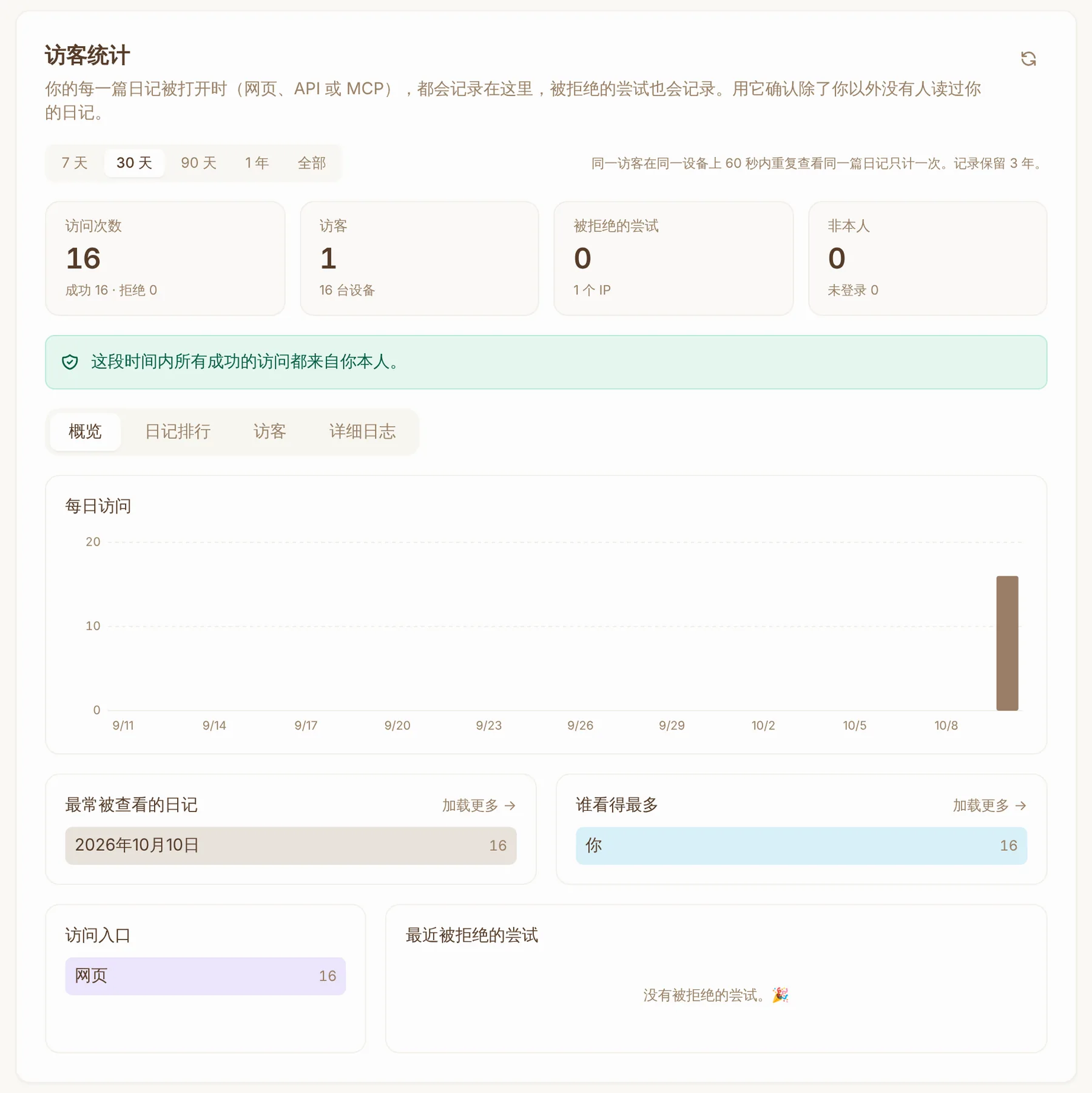Image resolution: width=1092 pixels, height=1093 pixels.
Task: Open the 访客 tab below the banner
Action: [x=269, y=431]
